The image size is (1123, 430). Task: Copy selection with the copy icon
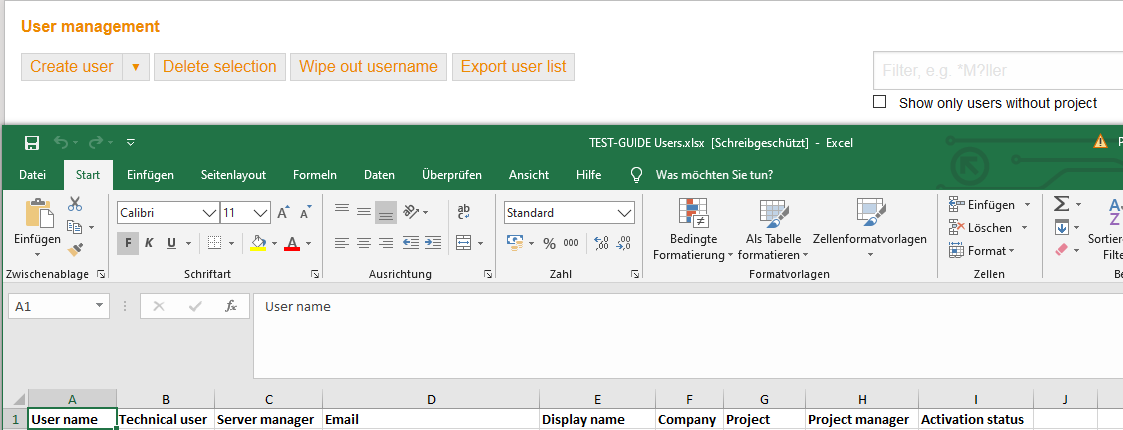pyautogui.click(x=74, y=227)
